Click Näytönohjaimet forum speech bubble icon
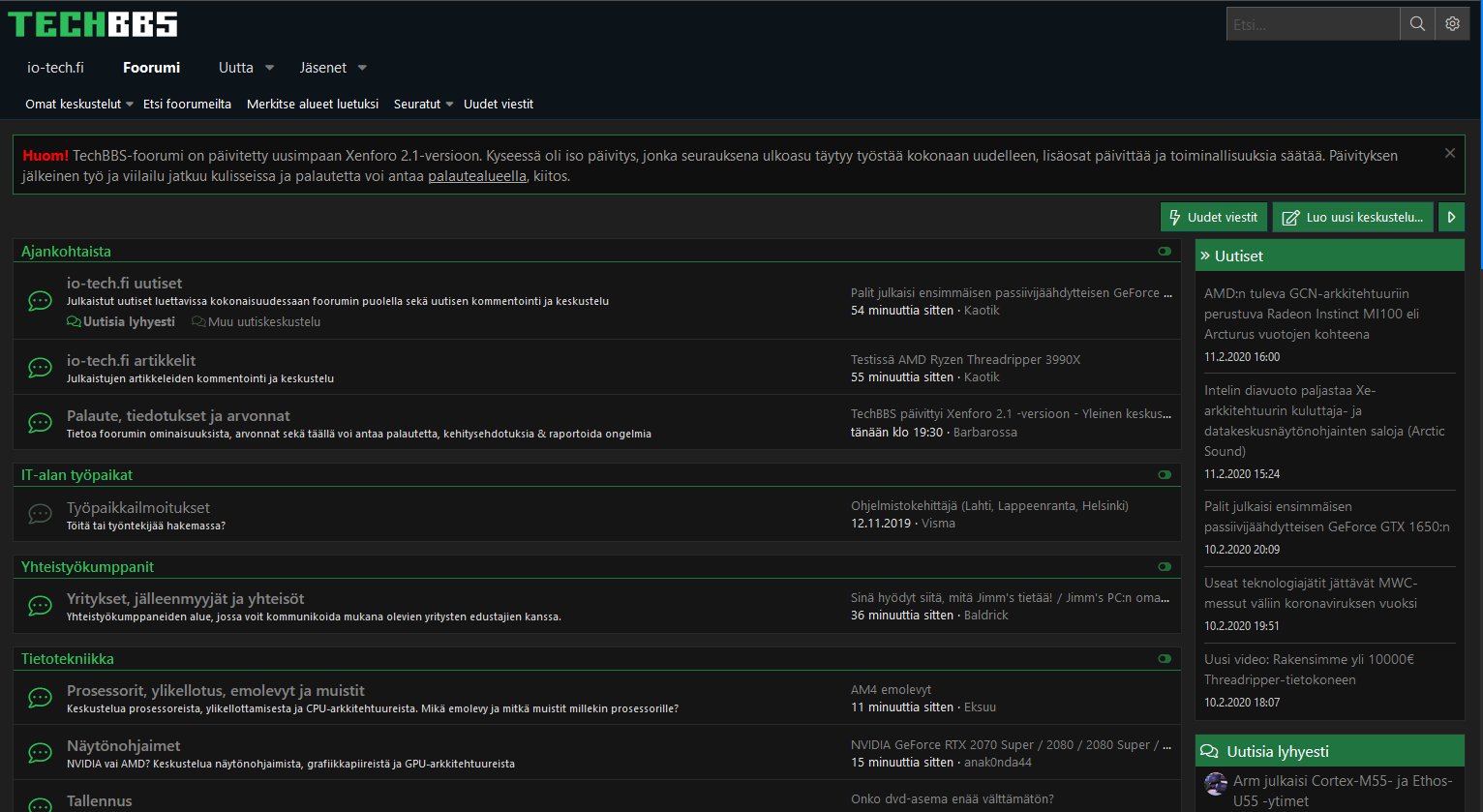This screenshot has width=1483, height=812. coord(40,753)
